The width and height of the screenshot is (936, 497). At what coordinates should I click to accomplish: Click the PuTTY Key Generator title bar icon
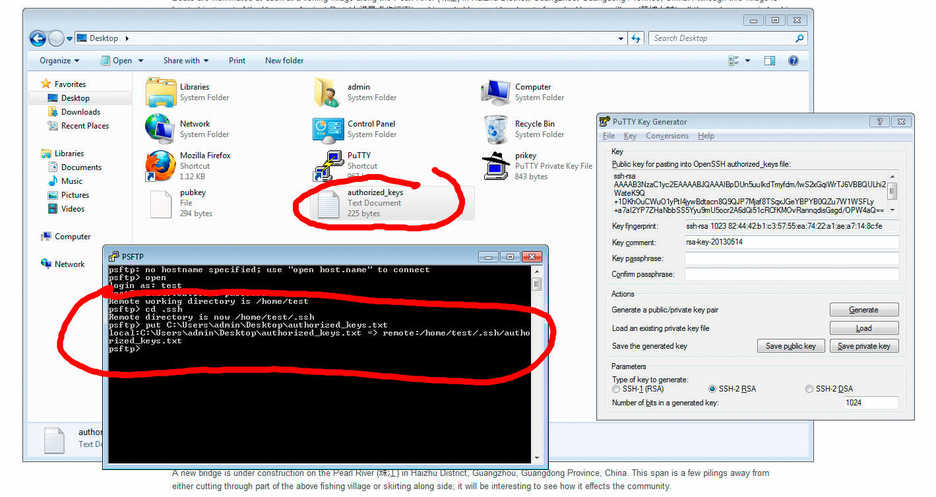pyautogui.click(x=604, y=122)
